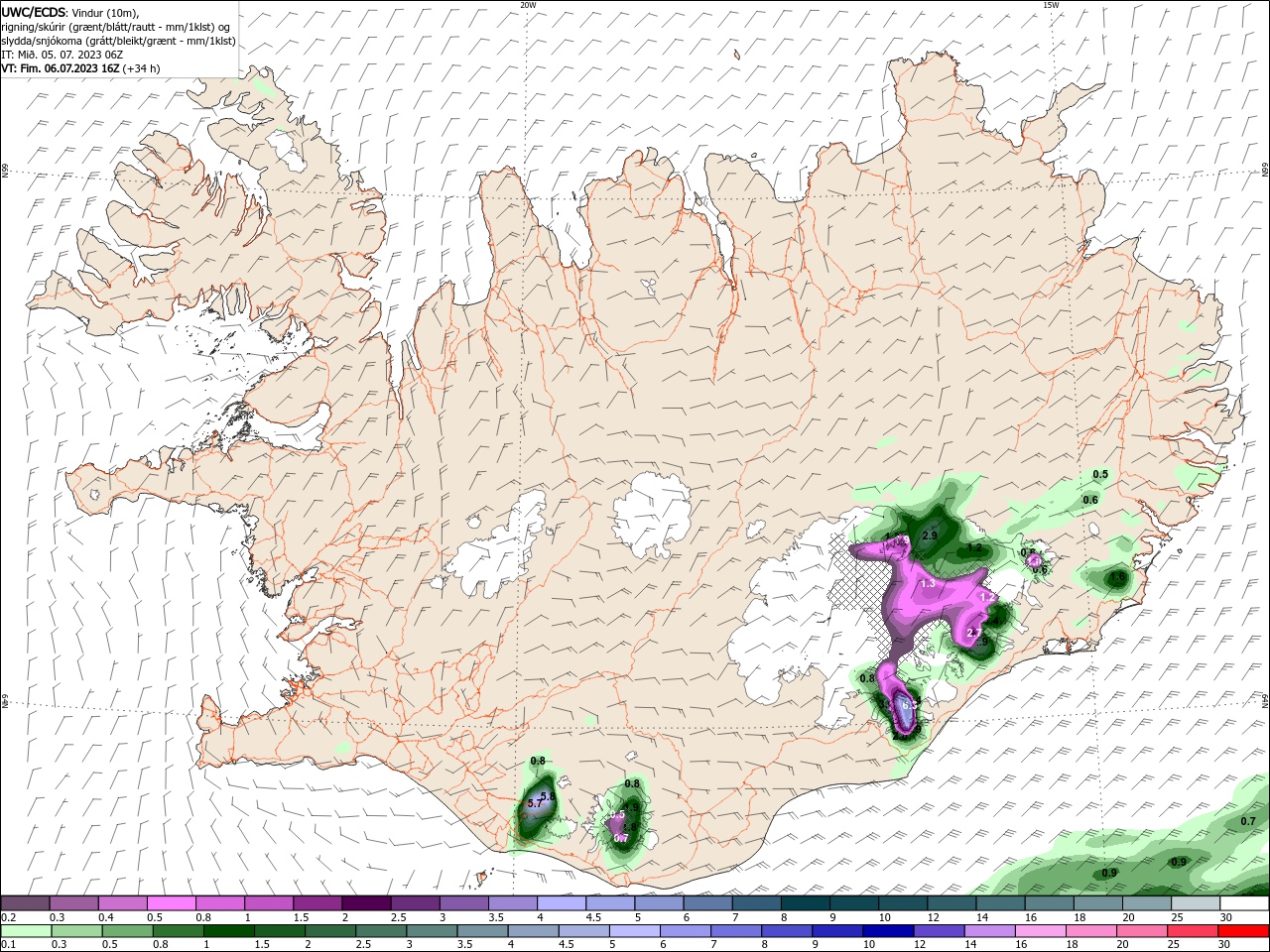This screenshot has height=952, width=1270.
Task: Click the lower-scale grey-green swatch from 3 to 3.5
Action: tap(433, 931)
